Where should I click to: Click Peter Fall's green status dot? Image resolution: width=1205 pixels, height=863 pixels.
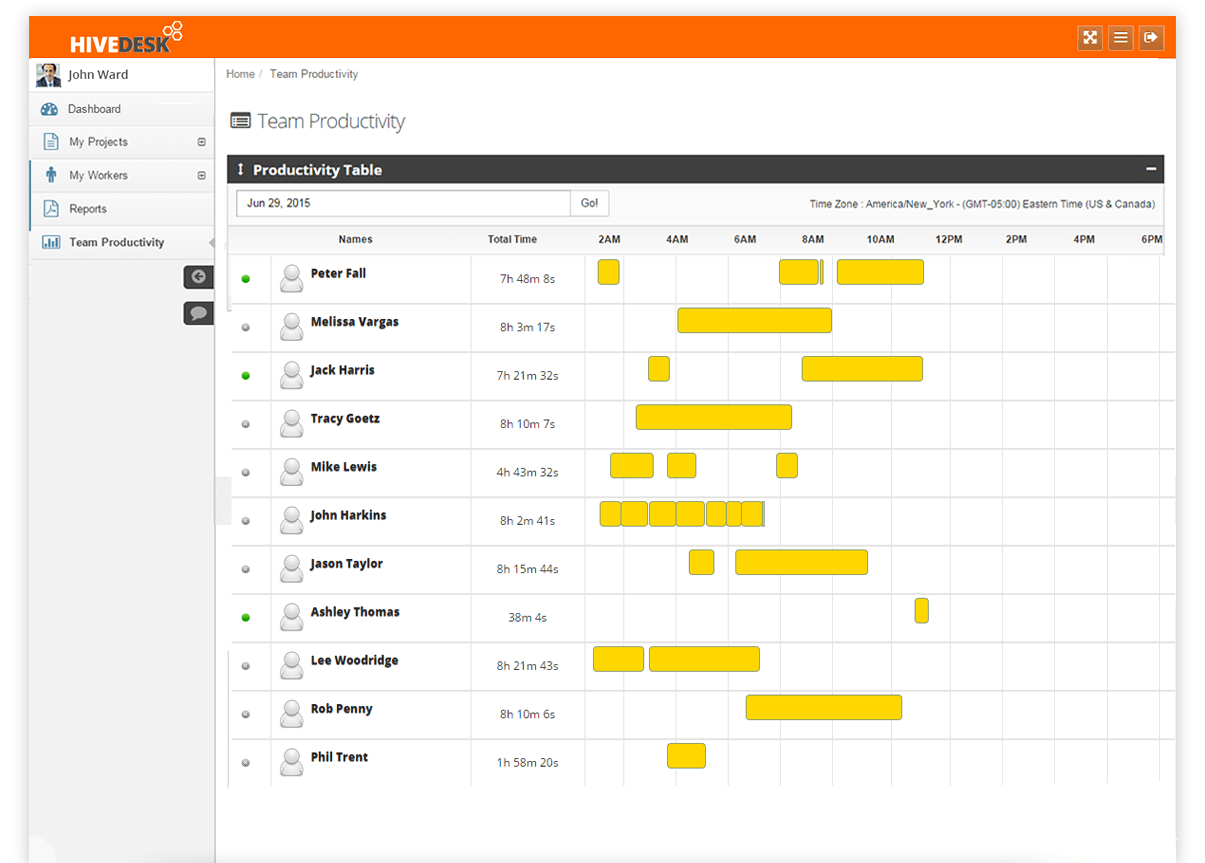[246, 279]
